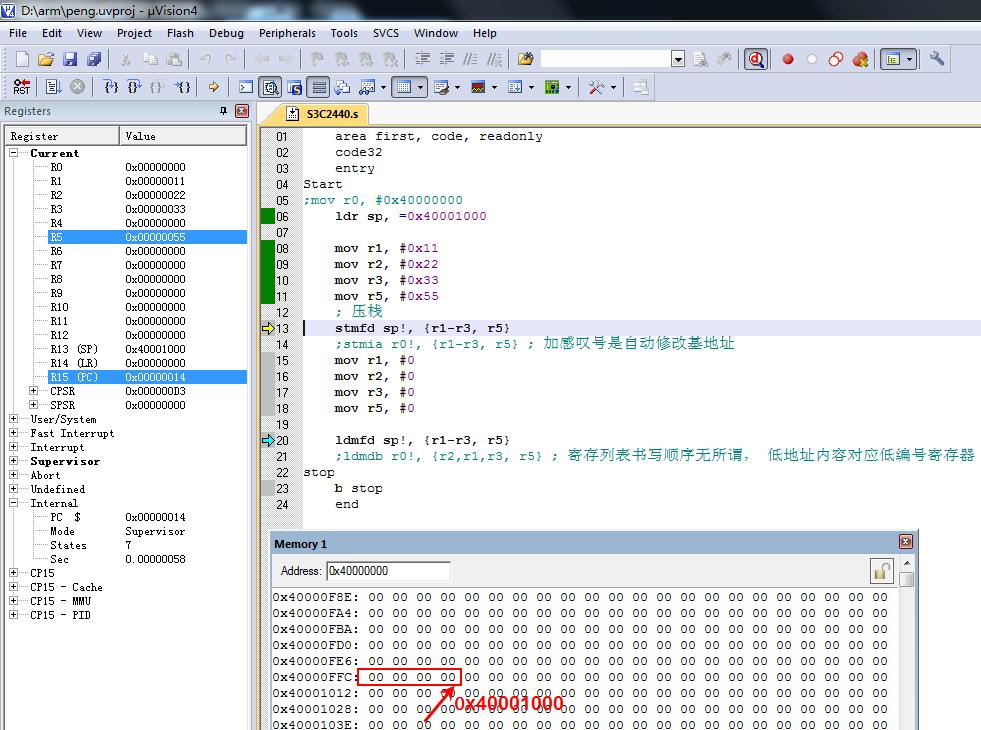The height and width of the screenshot is (730, 981).
Task: Click the Run program icon
Action: coord(54,87)
